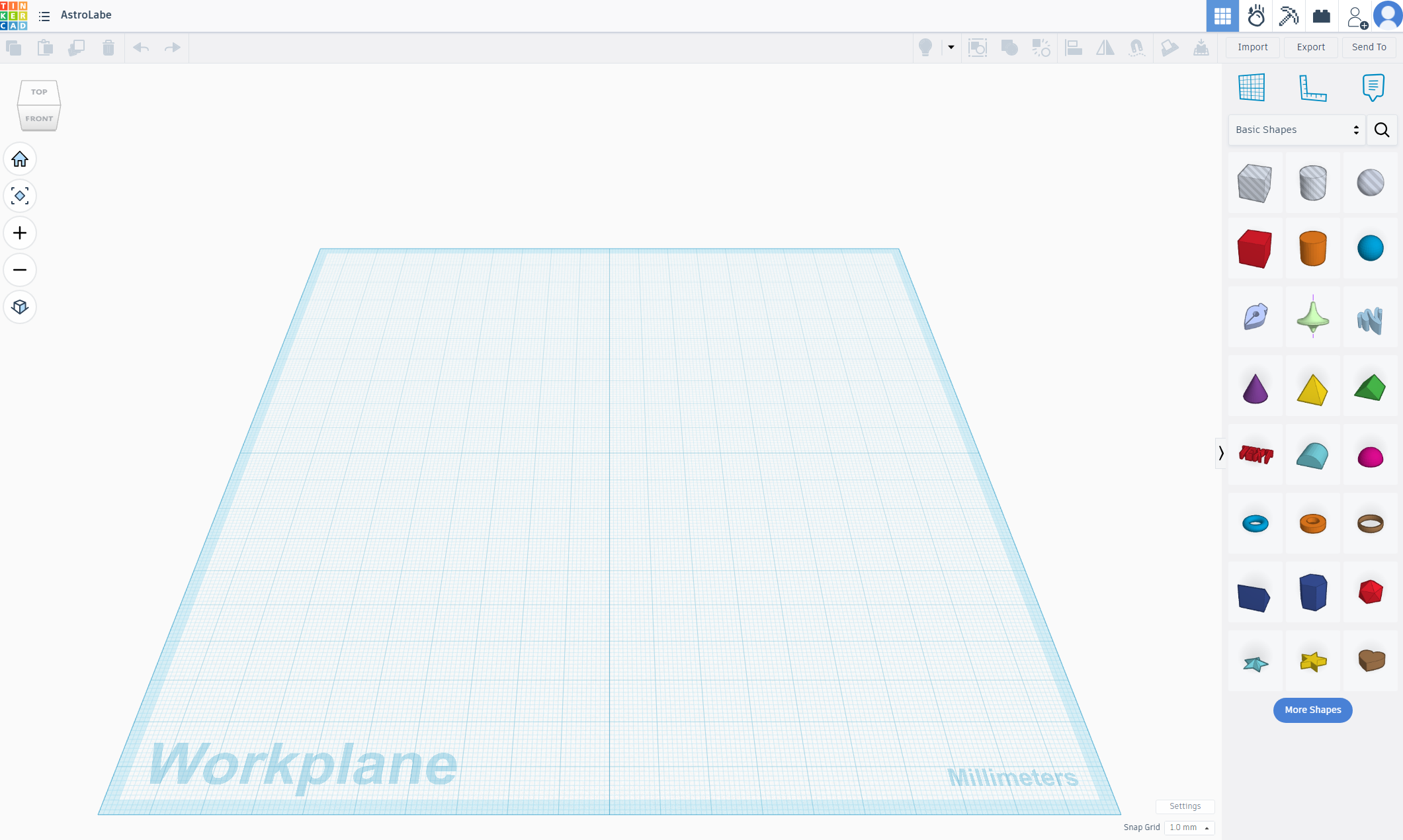Switch to Blocks pickaxe mode

[1289, 16]
